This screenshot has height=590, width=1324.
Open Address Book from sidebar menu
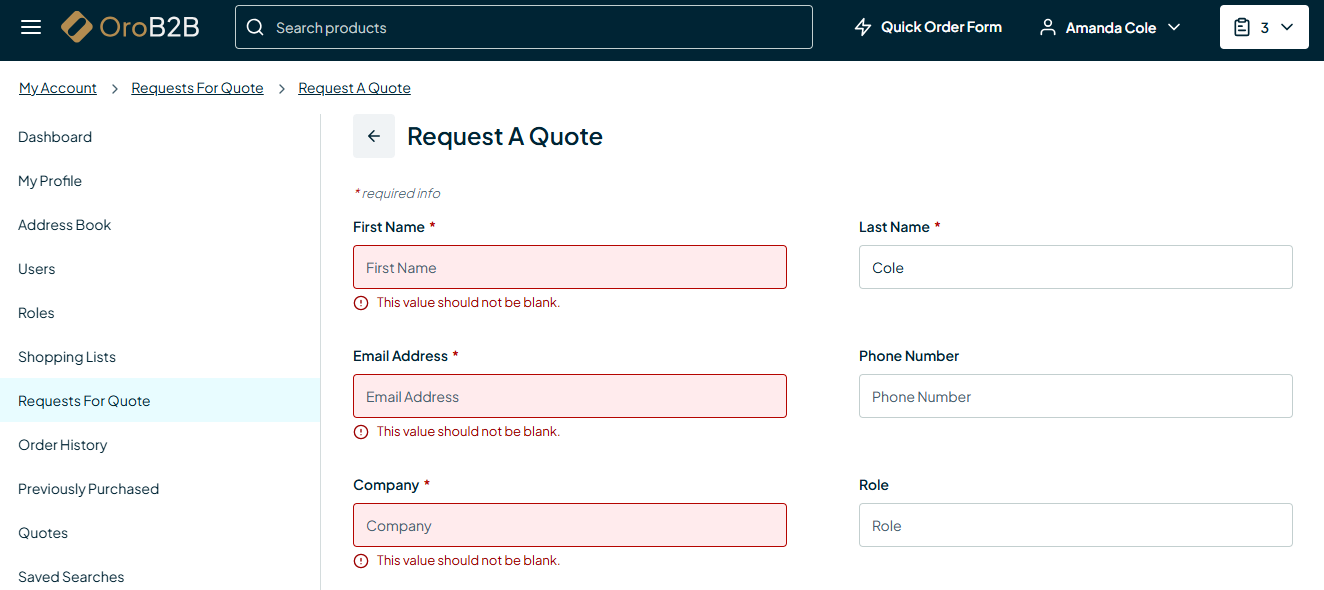tap(65, 225)
